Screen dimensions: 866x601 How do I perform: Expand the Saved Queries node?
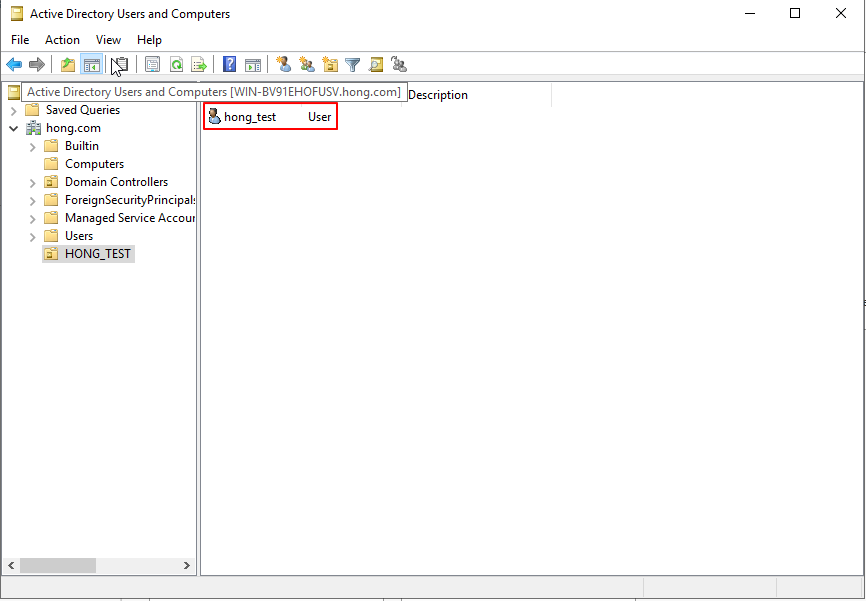14,110
